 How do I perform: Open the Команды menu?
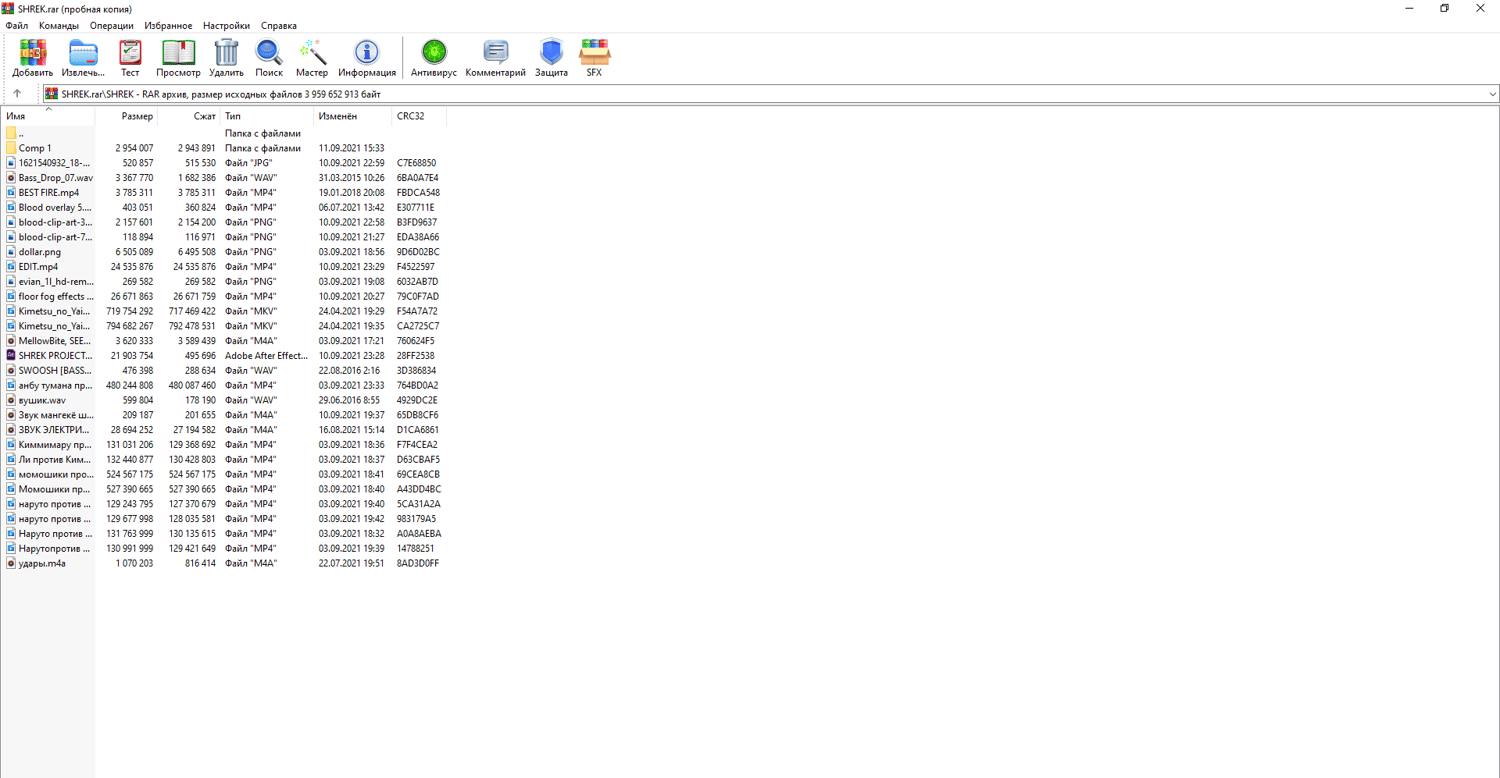pyautogui.click(x=59, y=26)
